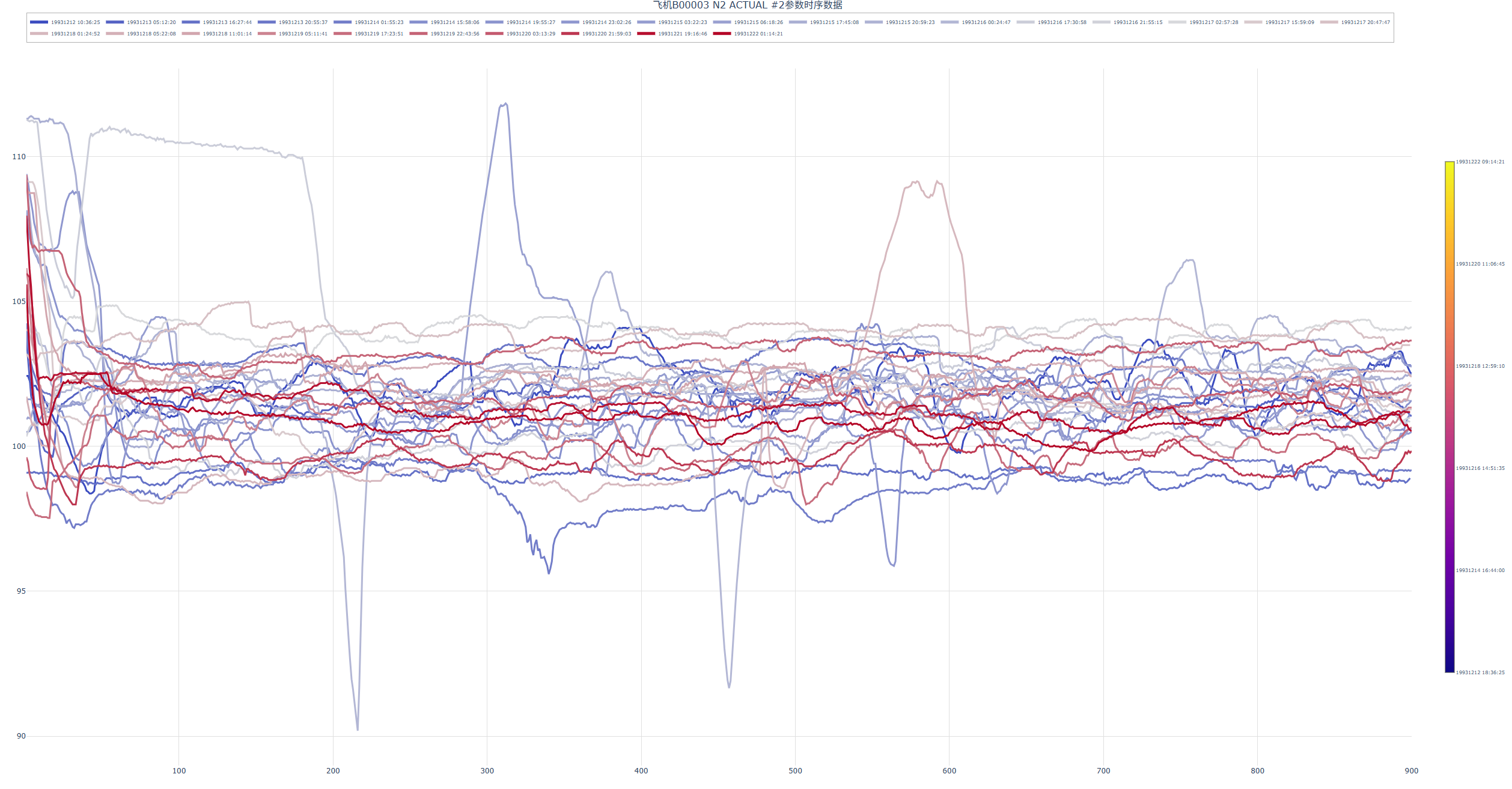1512x789 pixels.
Task: Toggle legend item 19931218 01:24:52
Action: point(75,34)
